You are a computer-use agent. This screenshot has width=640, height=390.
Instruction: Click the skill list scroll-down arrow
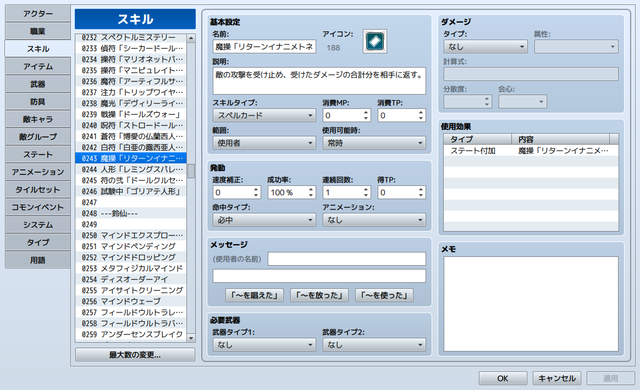click(x=191, y=338)
